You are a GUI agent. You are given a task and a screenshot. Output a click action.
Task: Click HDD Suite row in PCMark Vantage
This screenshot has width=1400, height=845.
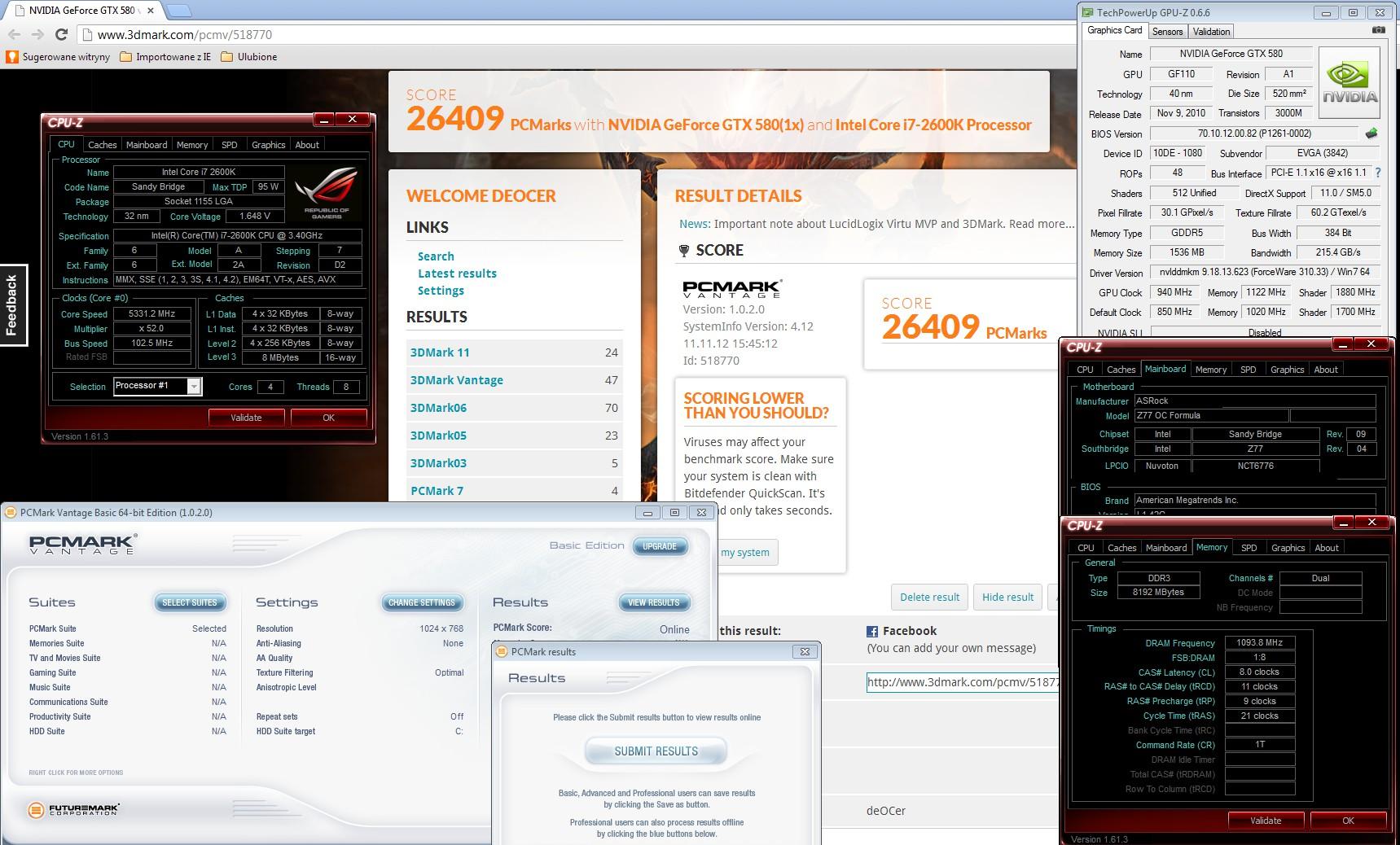pyautogui.click(x=128, y=731)
